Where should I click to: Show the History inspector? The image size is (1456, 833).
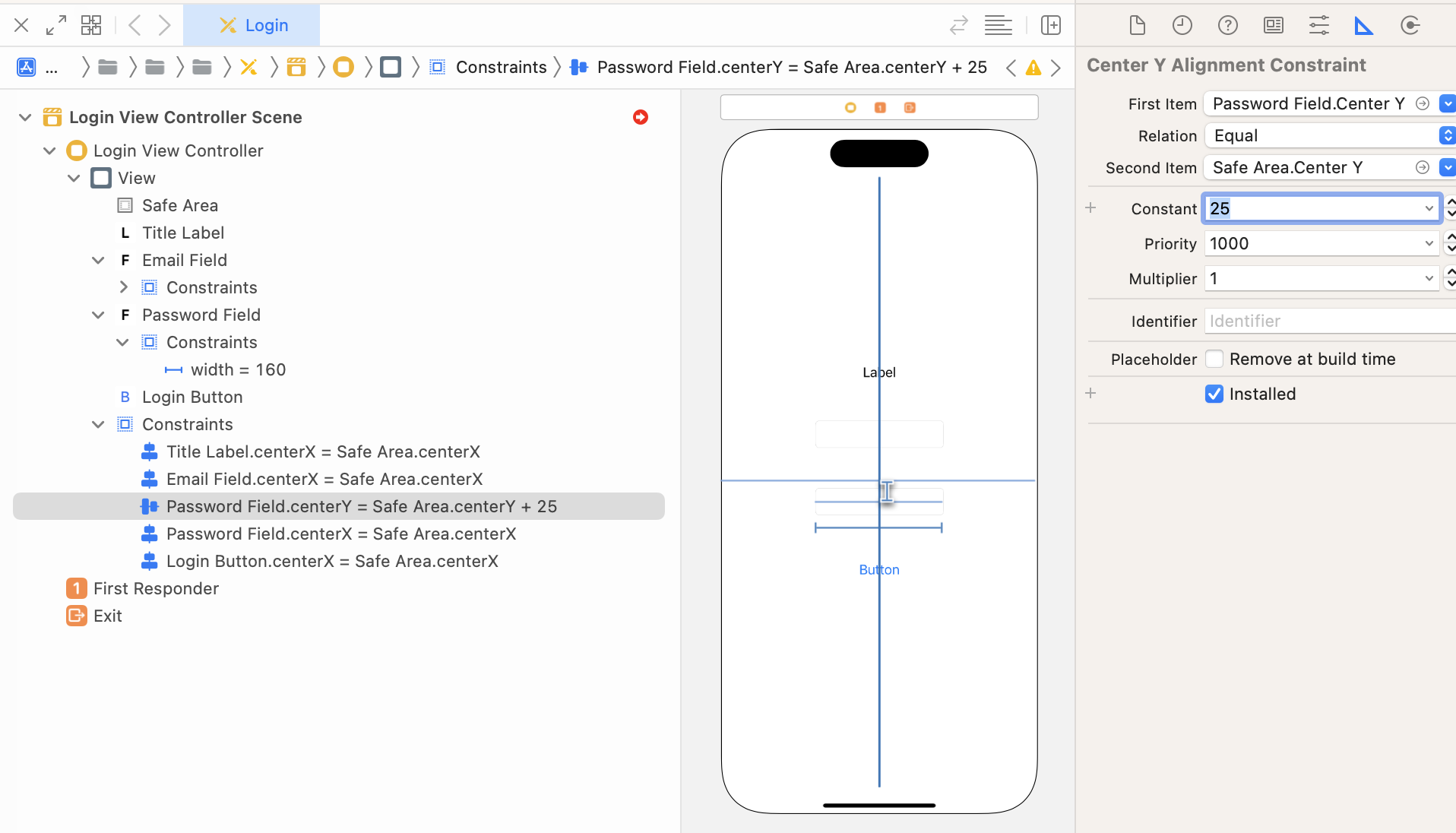click(1182, 25)
